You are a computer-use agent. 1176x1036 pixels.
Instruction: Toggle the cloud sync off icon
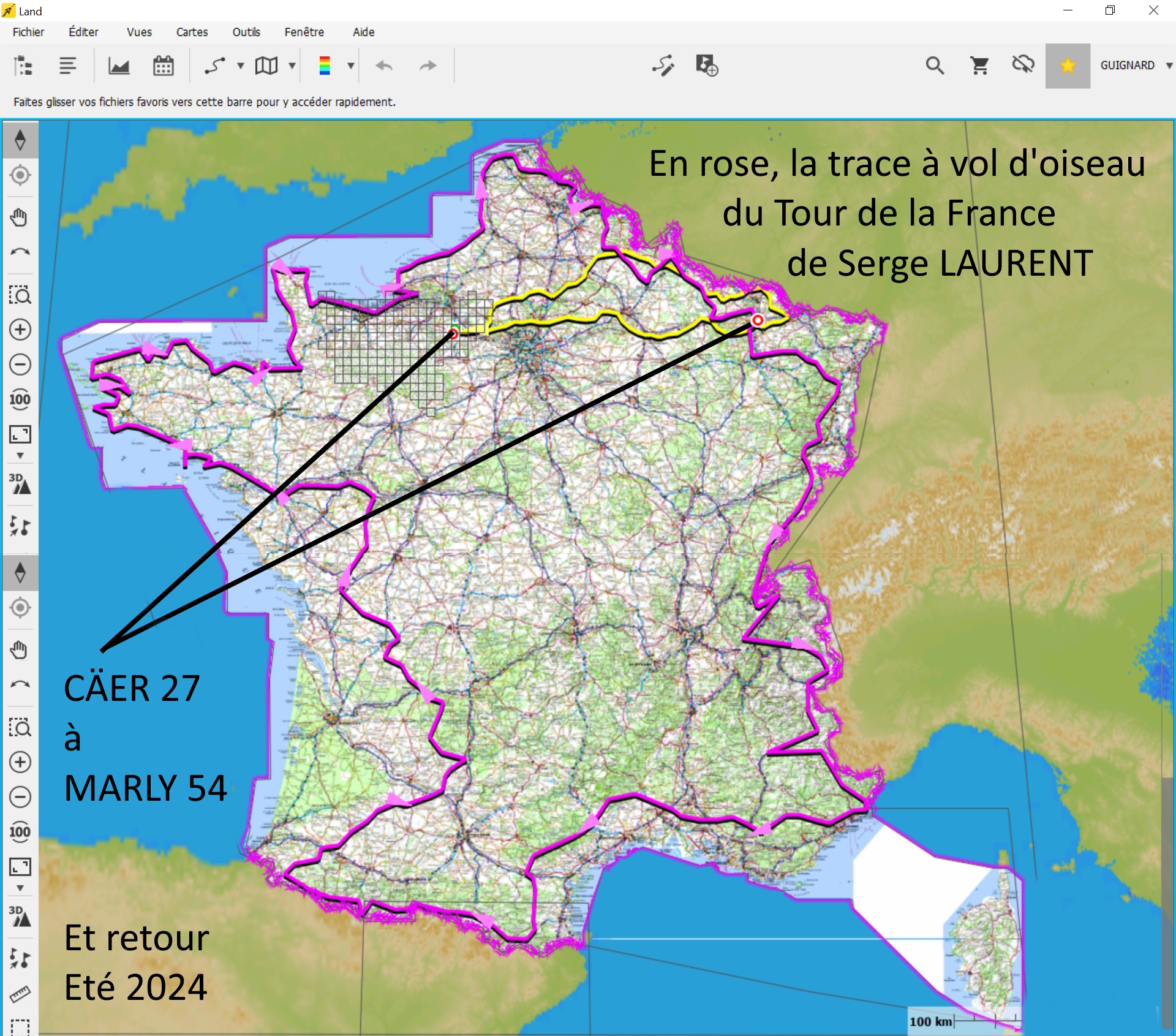pos(1023,64)
